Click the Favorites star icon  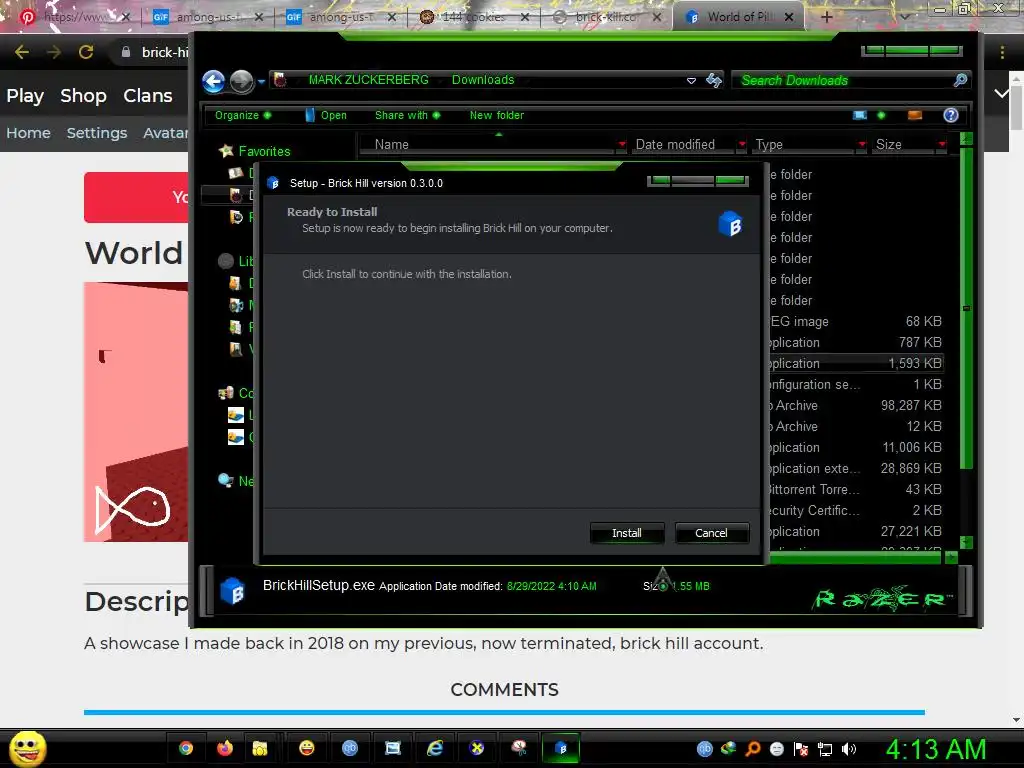(226, 151)
